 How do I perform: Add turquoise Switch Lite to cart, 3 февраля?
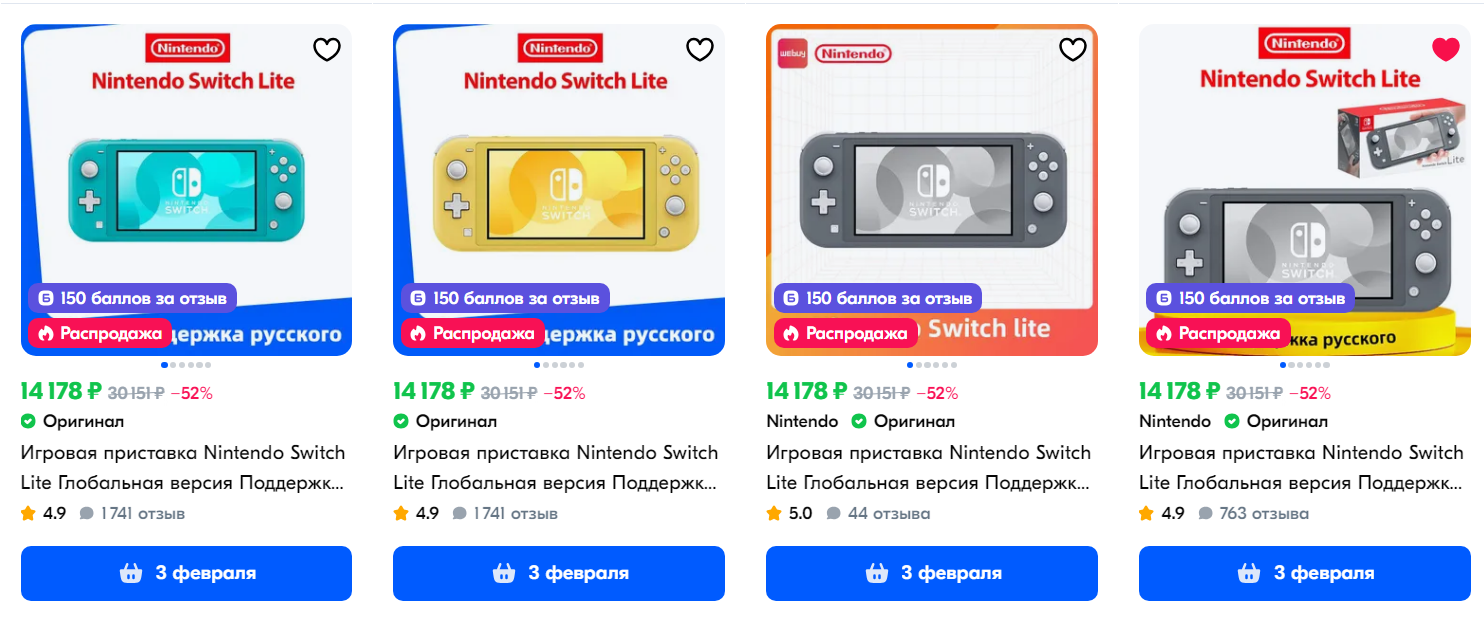(186, 573)
